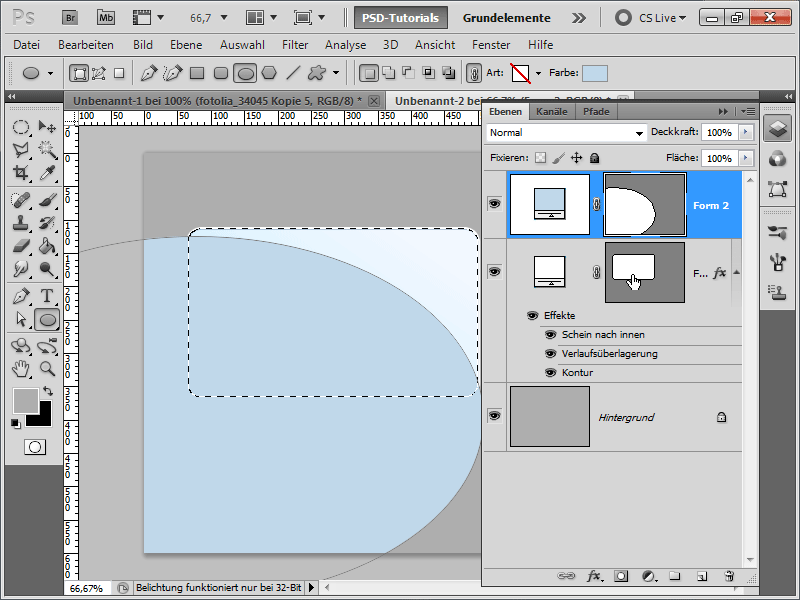Select the History Brush tool

(47, 223)
